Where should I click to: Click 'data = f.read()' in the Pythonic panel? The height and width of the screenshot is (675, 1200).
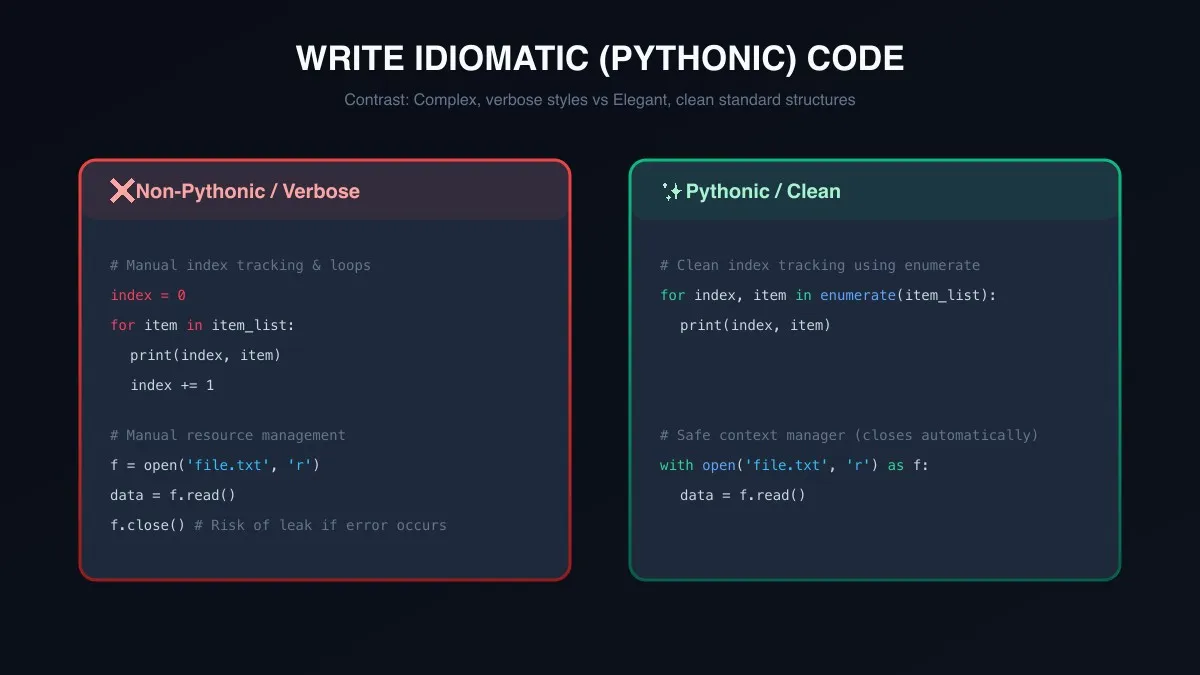click(x=743, y=495)
